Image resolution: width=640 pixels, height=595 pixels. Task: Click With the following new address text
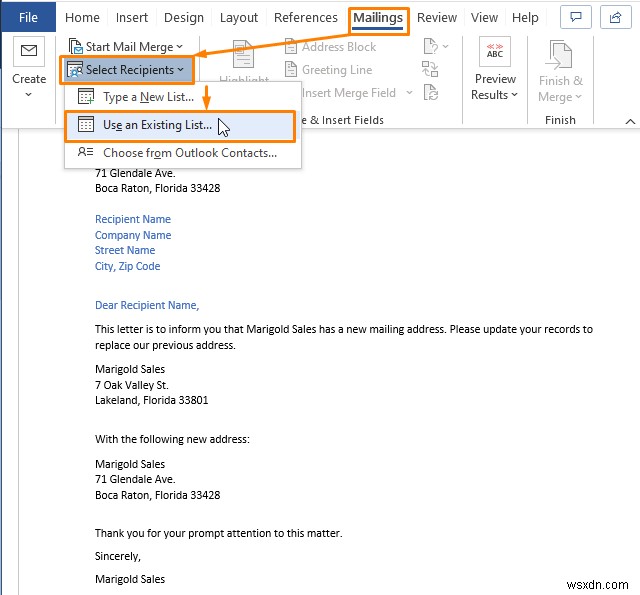click(172, 439)
